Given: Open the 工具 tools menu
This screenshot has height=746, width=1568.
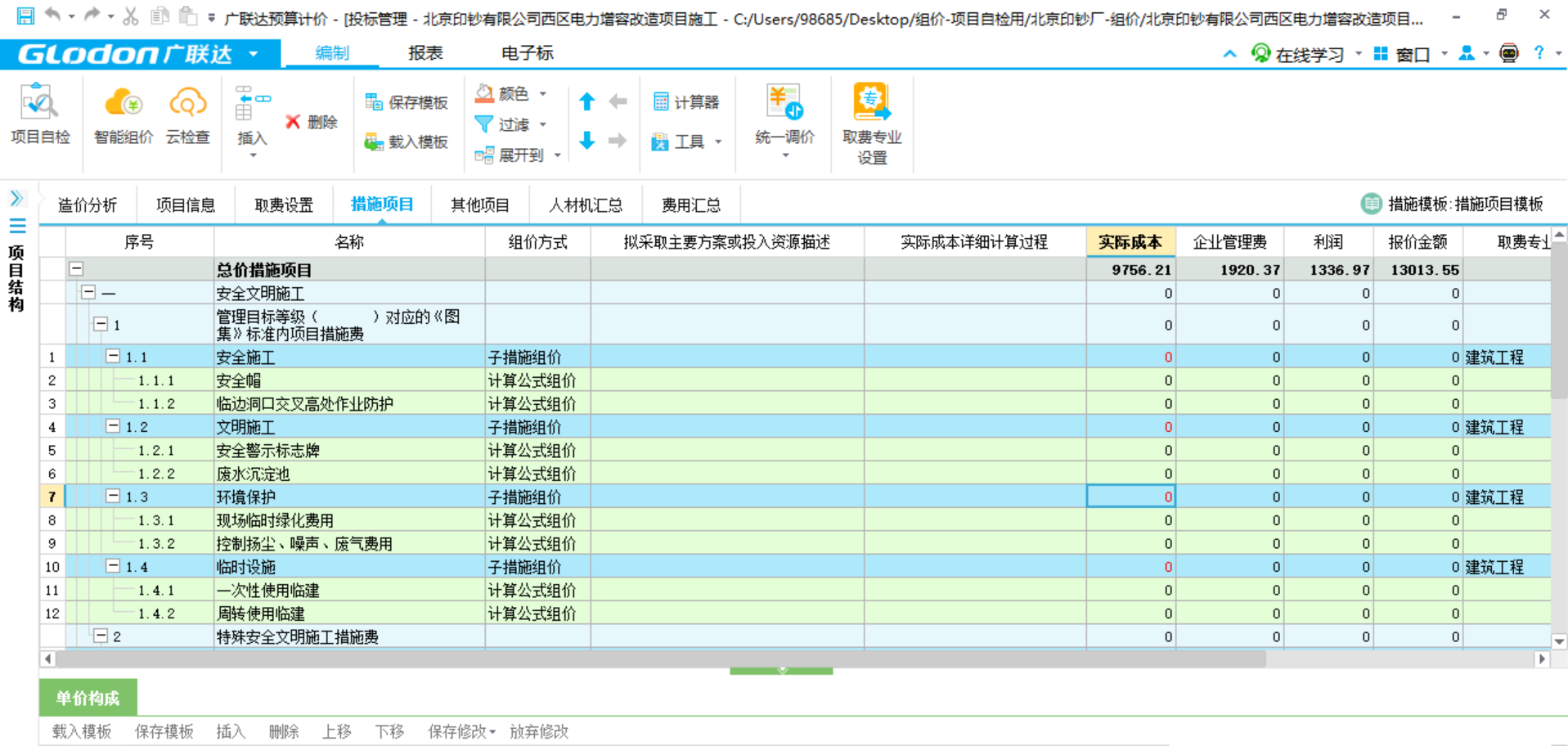Looking at the screenshot, I should pos(686,142).
